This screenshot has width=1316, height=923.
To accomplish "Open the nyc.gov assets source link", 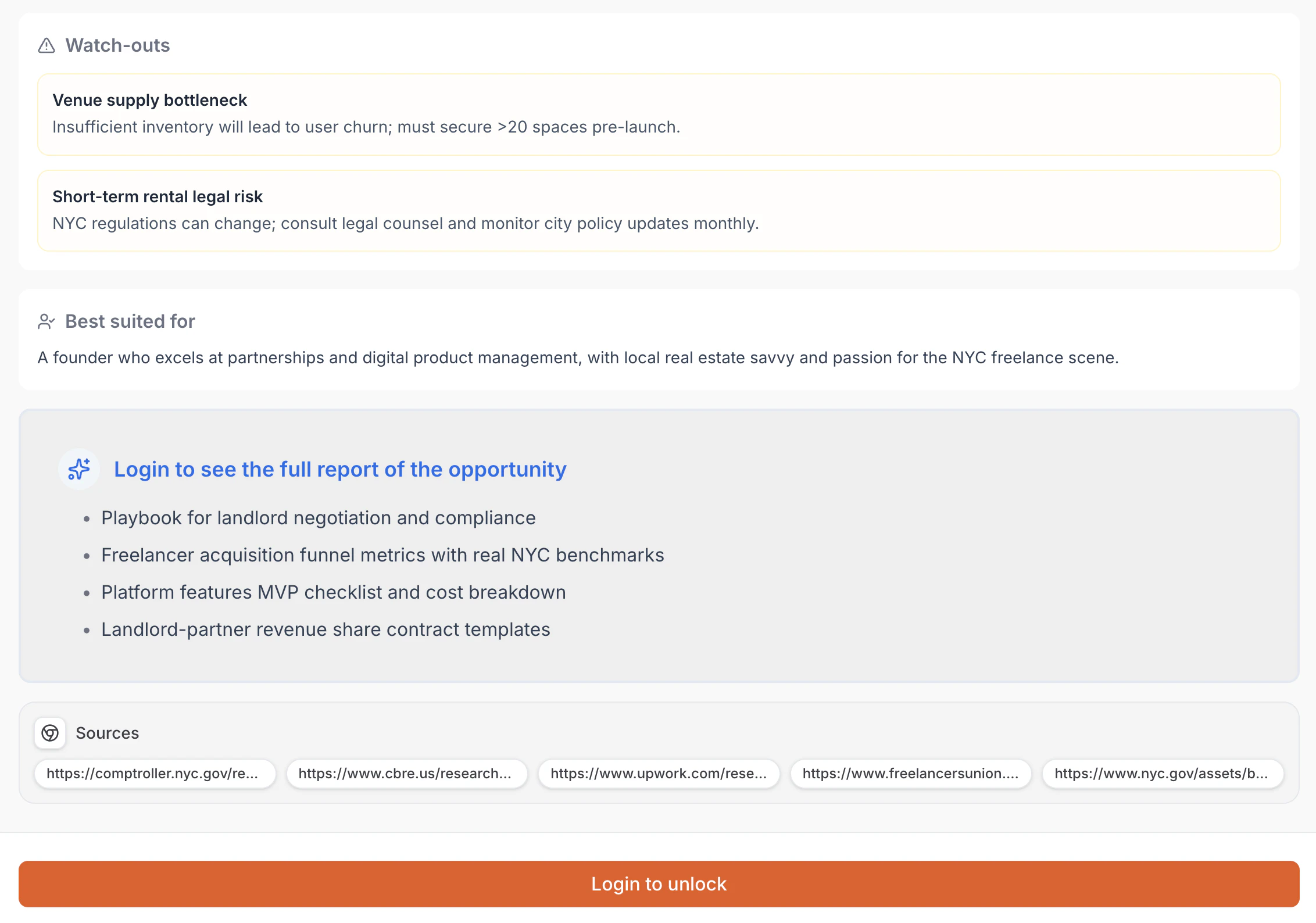I will pyautogui.click(x=1162, y=774).
